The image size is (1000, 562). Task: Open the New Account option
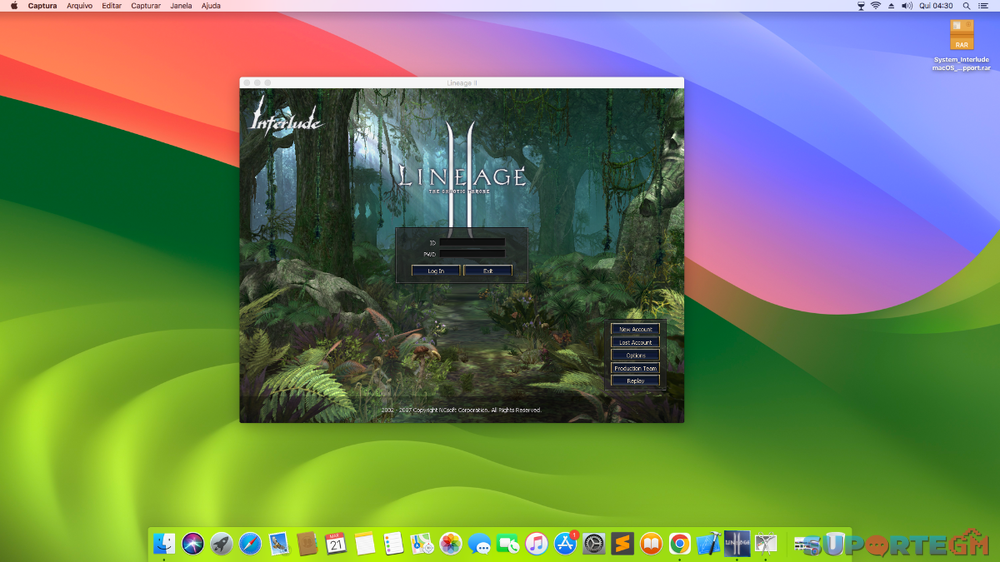tap(635, 329)
